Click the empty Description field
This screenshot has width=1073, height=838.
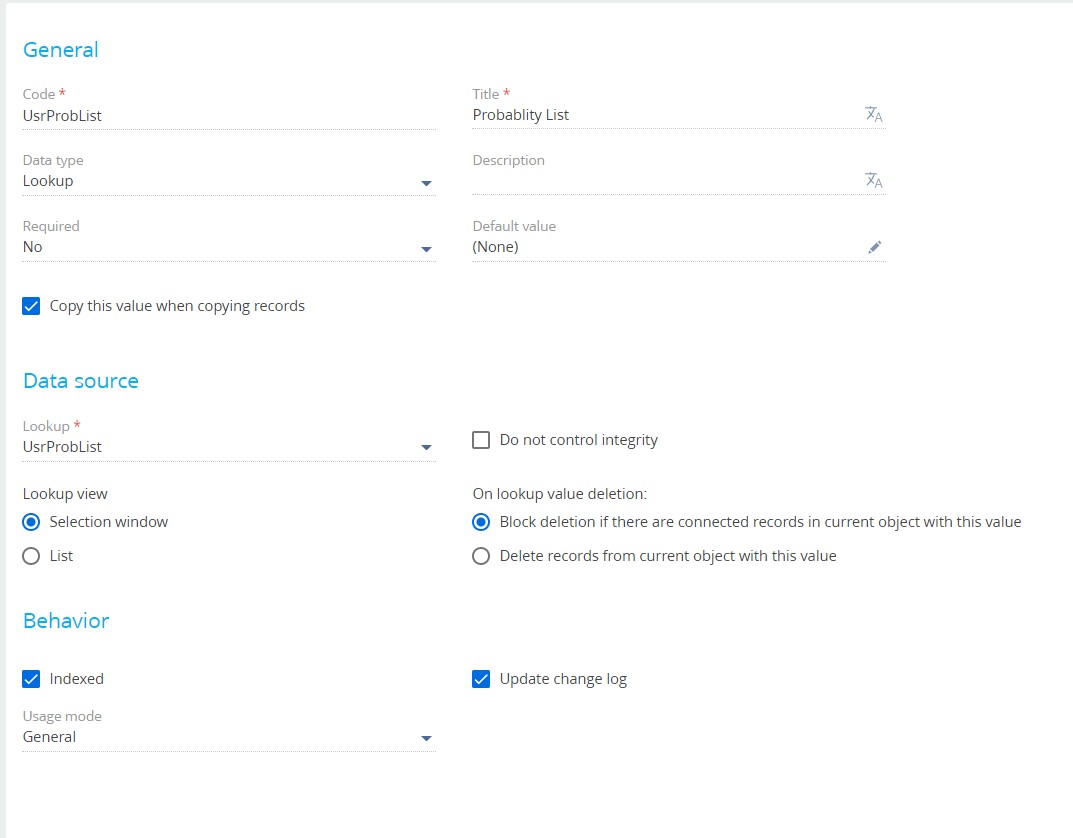click(665, 181)
